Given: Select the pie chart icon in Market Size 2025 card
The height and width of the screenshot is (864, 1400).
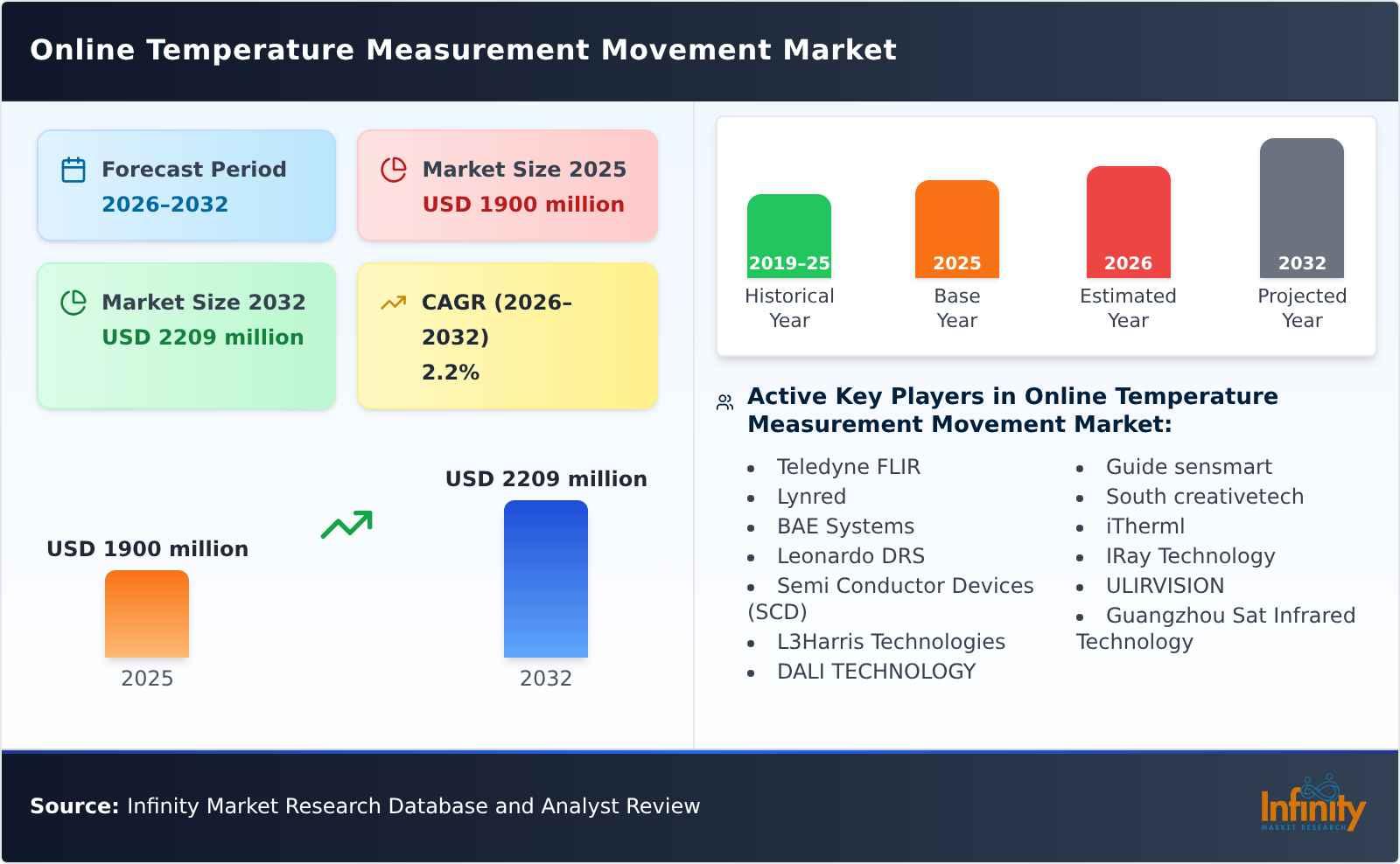Looking at the screenshot, I should (x=394, y=167).
